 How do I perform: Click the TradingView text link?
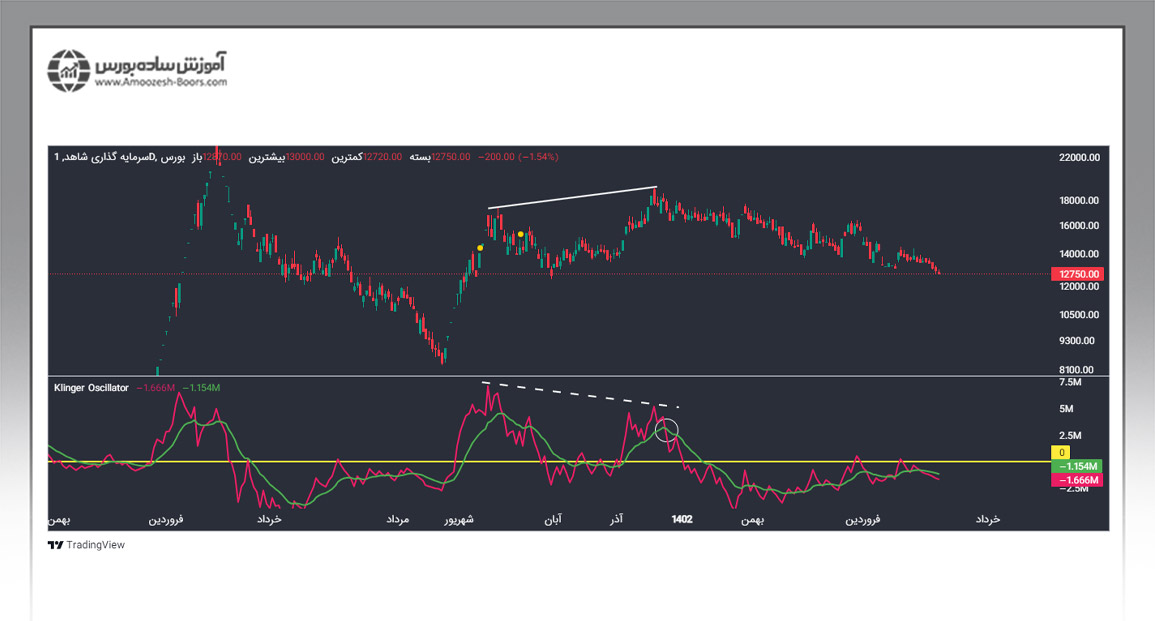[x=96, y=545]
